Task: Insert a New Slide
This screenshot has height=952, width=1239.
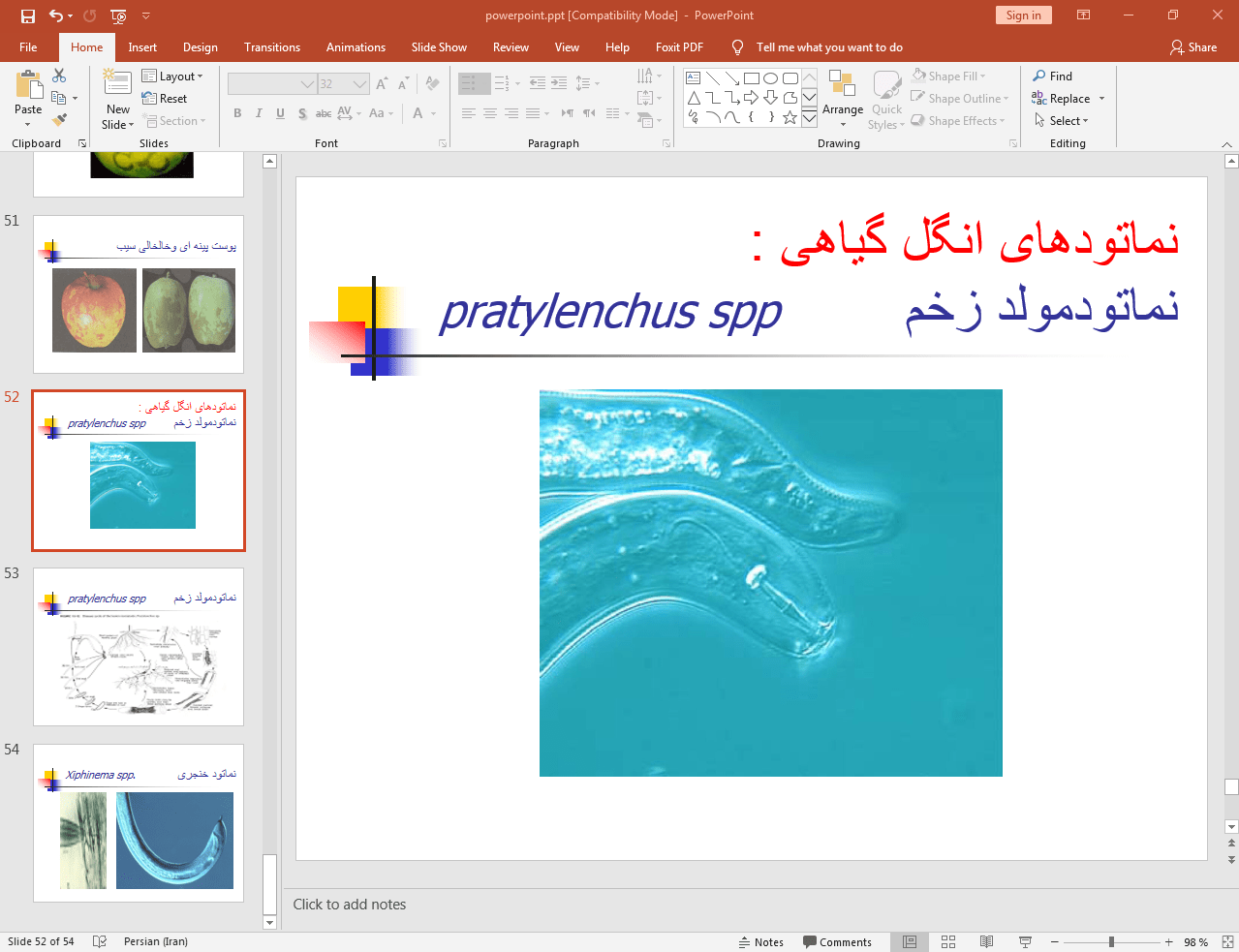Action: pyautogui.click(x=117, y=100)
